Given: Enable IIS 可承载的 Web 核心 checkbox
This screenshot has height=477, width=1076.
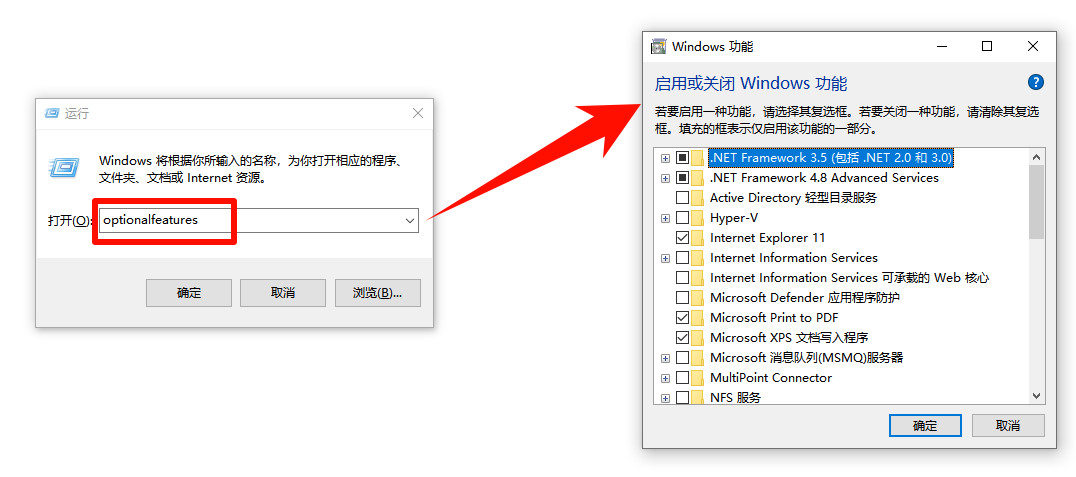Looking at the screenshot, I should click(x=682, y=278).
